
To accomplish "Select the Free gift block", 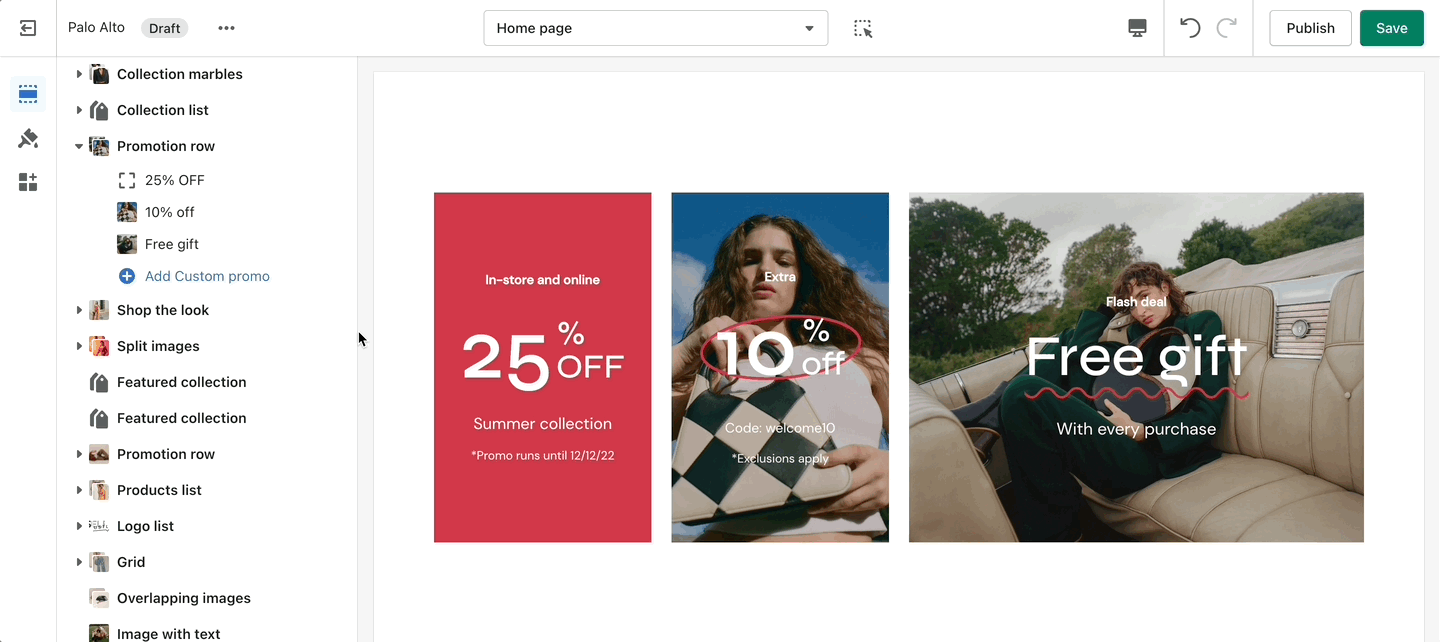I will pos(172,244).
